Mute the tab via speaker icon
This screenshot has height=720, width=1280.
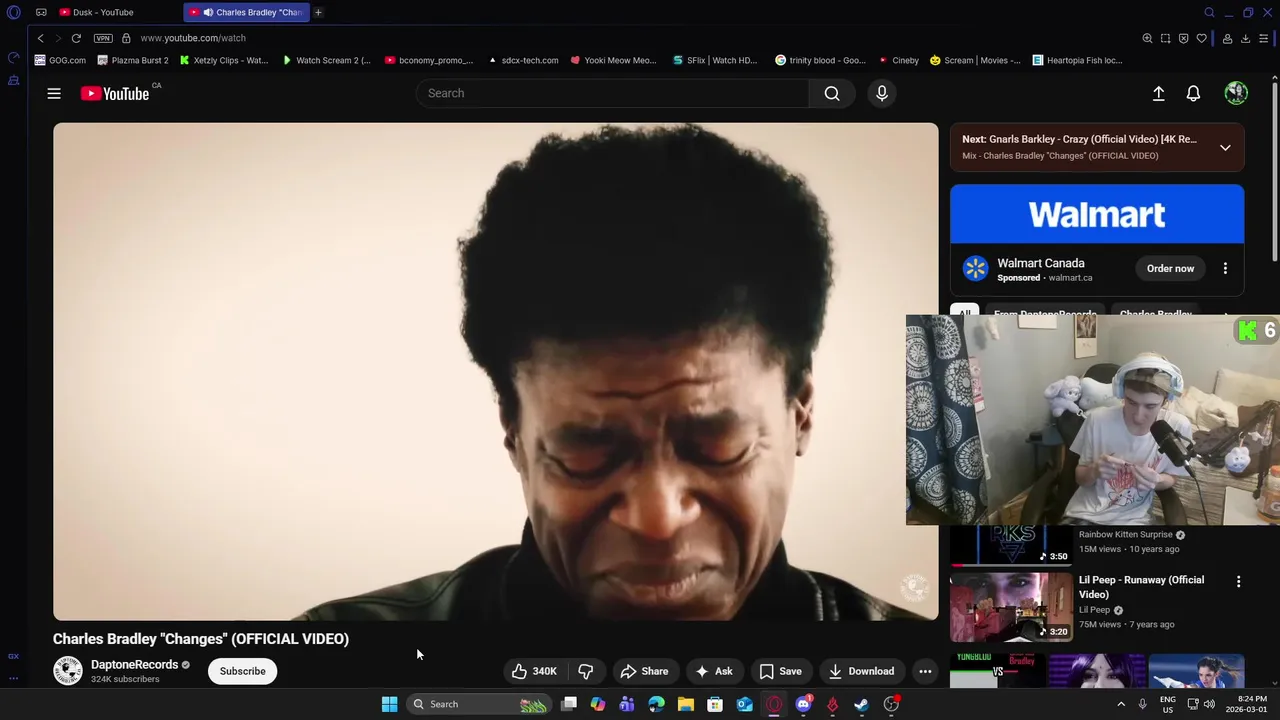point(208,12)
